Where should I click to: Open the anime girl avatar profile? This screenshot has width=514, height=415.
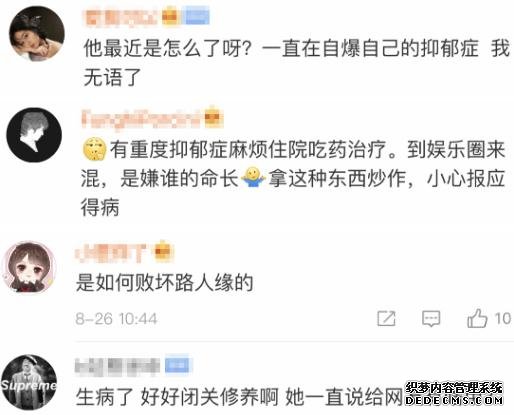click(29, 268)
